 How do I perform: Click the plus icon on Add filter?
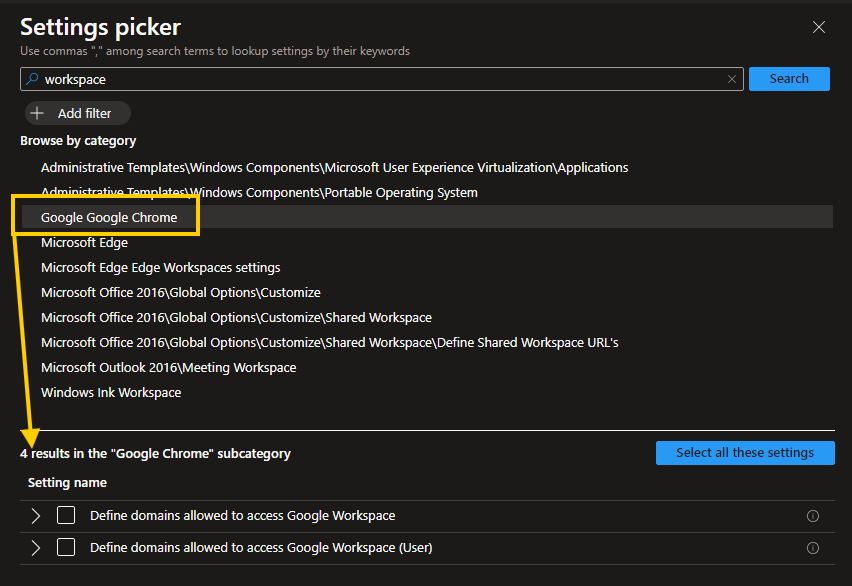tap(39, 114)
